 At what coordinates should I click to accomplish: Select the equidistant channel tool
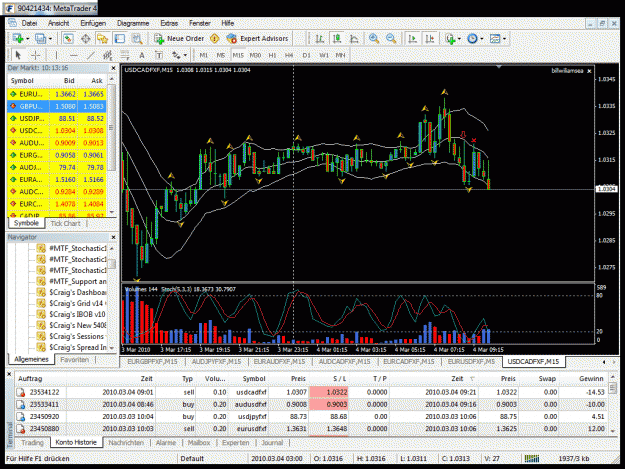[x=107, y=55]
